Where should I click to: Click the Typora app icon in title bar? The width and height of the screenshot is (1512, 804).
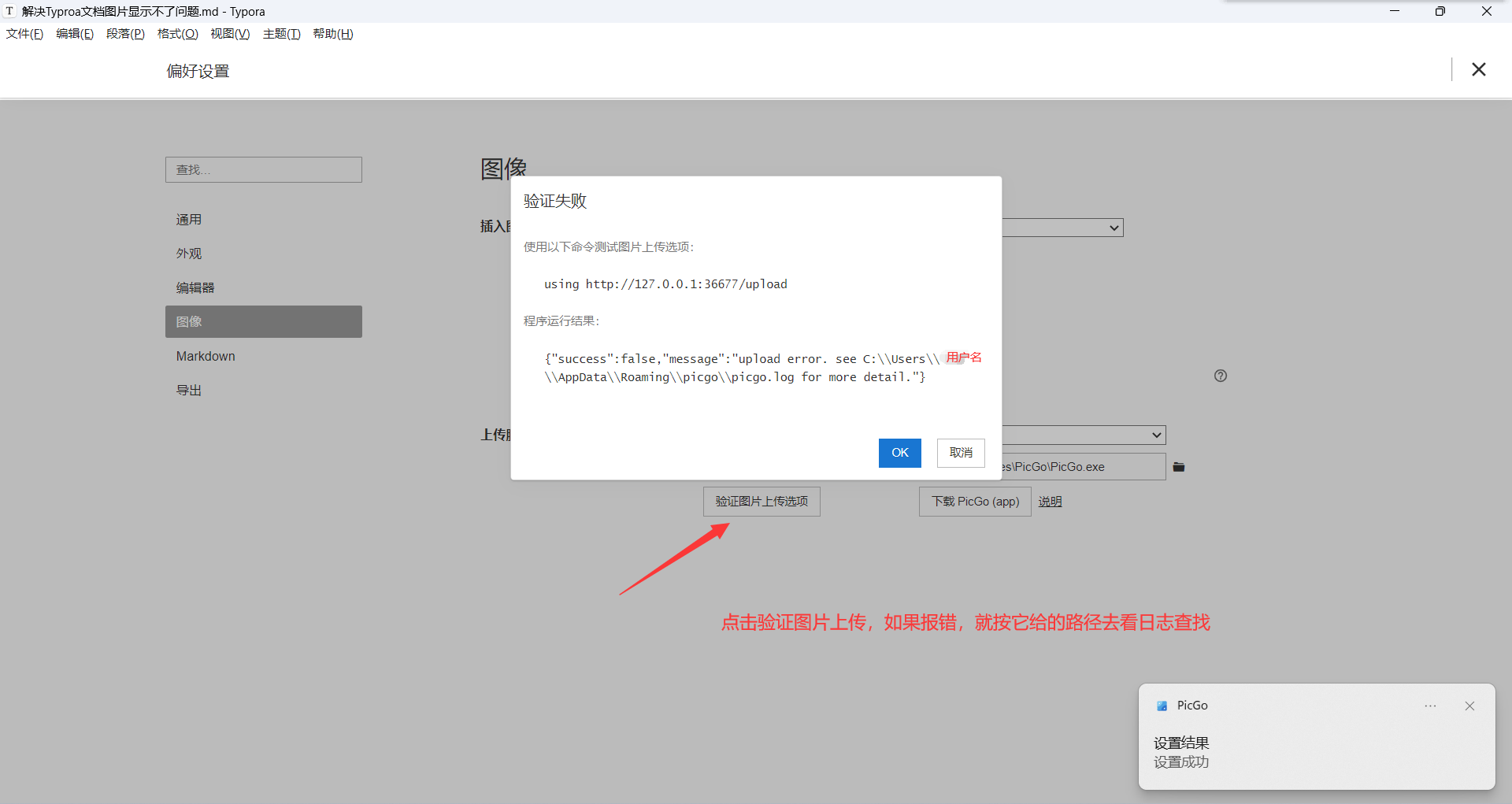[9, 11]
